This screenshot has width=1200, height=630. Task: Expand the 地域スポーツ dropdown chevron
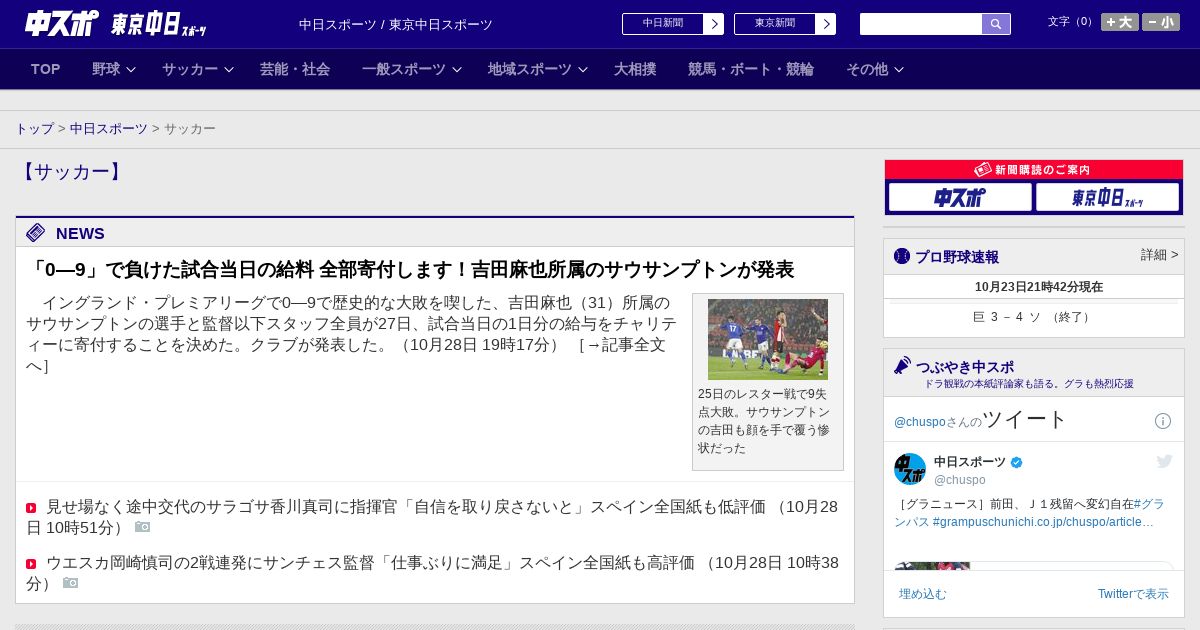[583, 70]
